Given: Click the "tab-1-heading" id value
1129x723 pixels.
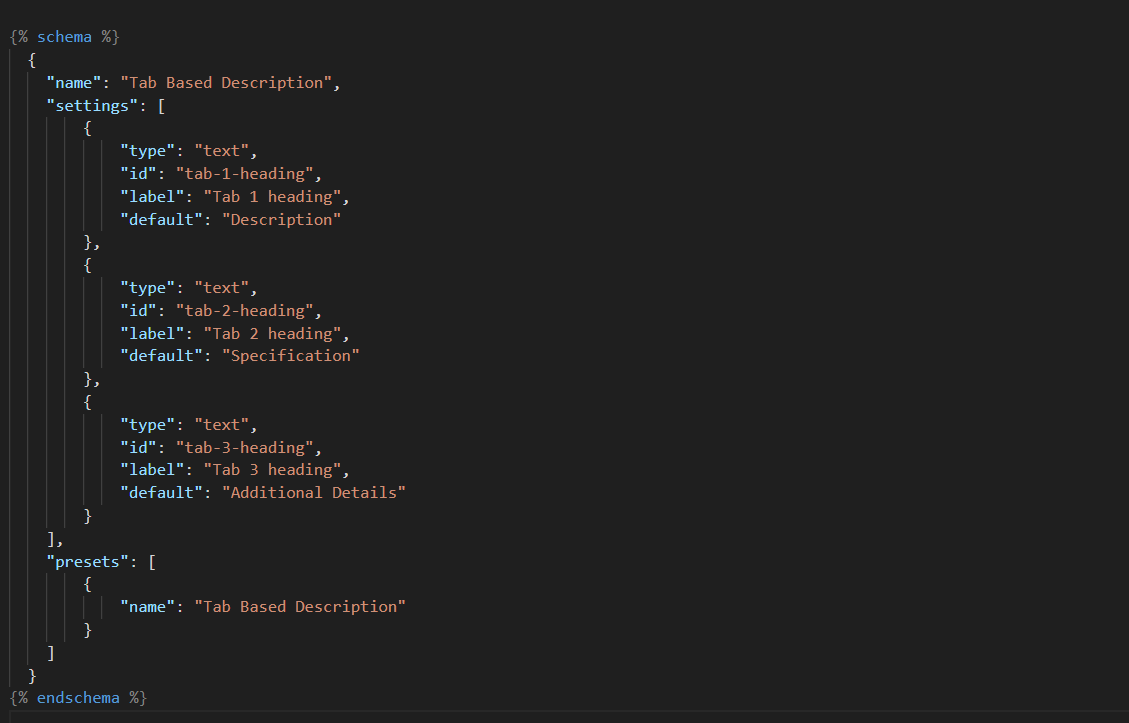Looking at the screenshot, I should [x=249, y=174].
